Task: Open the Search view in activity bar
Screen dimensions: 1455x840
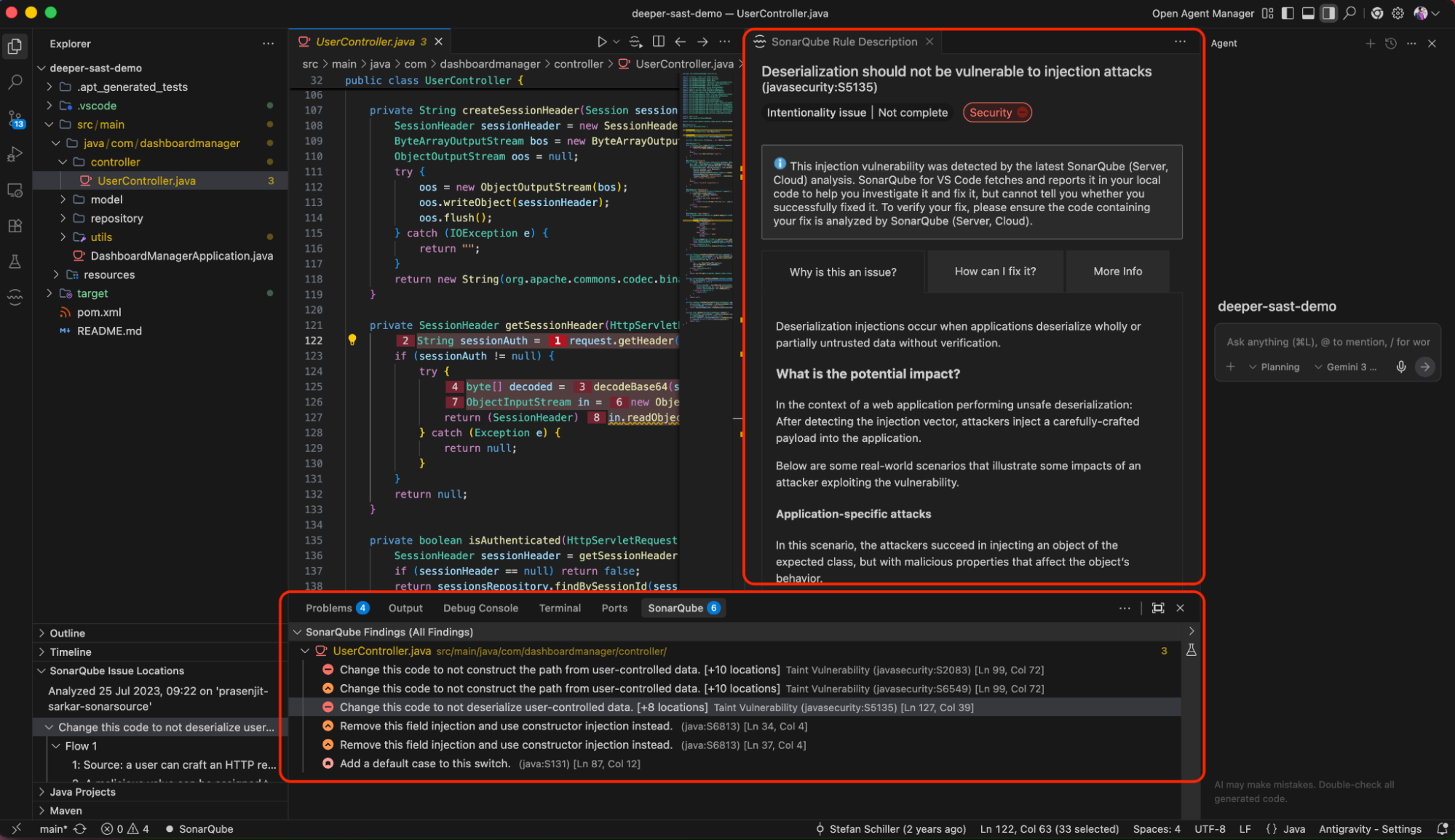Action: click(x=15, y=82)
